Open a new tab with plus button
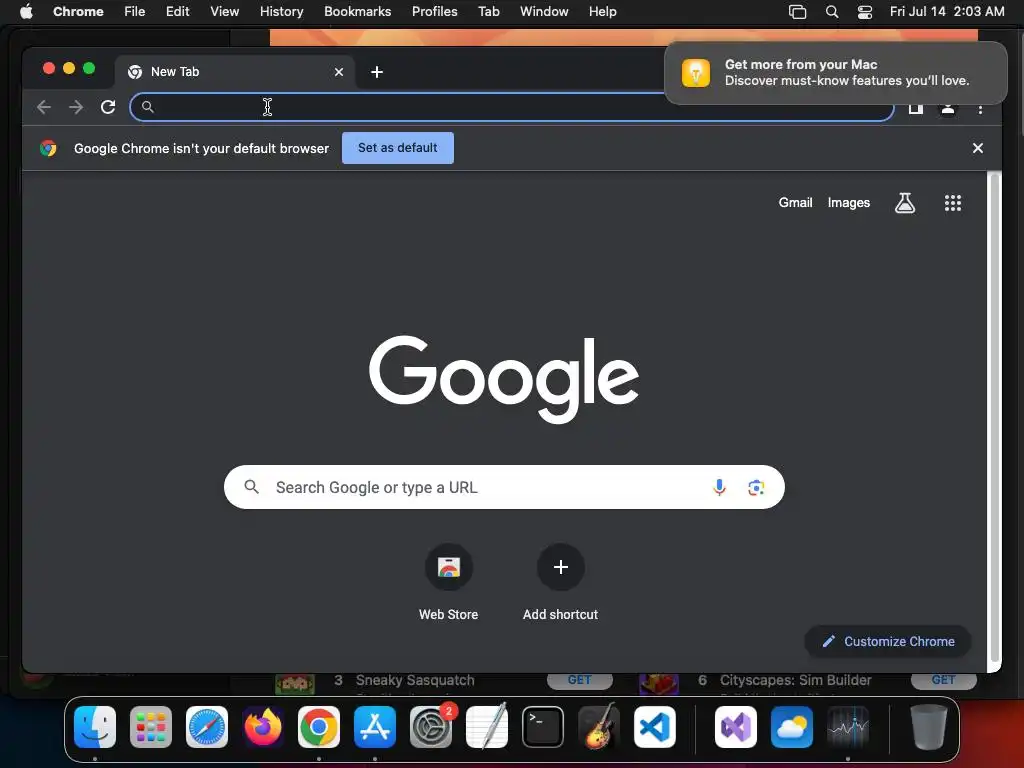This screenshot has height=768, width=1024. pos(377,72)
